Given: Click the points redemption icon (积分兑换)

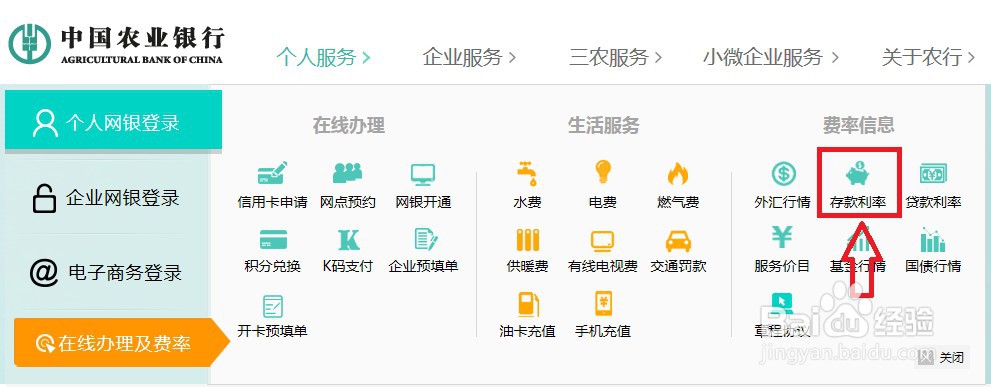Looking at the screenshot, I should 273,240.
